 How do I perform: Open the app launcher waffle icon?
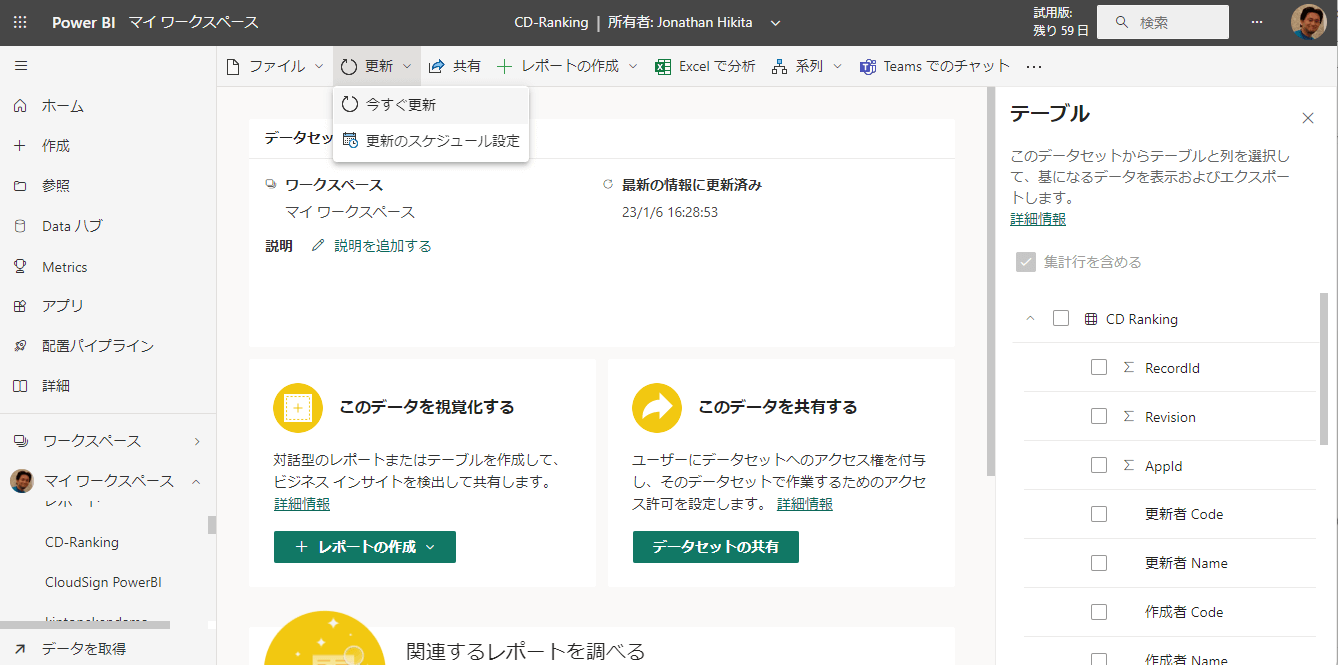[x=21, y=22]
